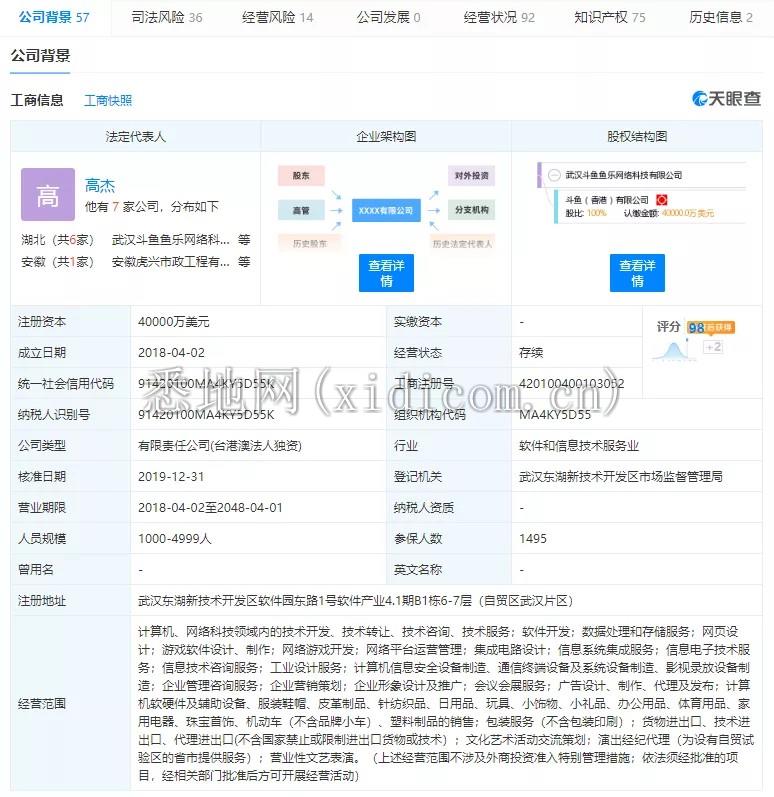
Task: Click the 斗鱼(香港)有限公司 shareholder entry
Action: tap(607, 200)
